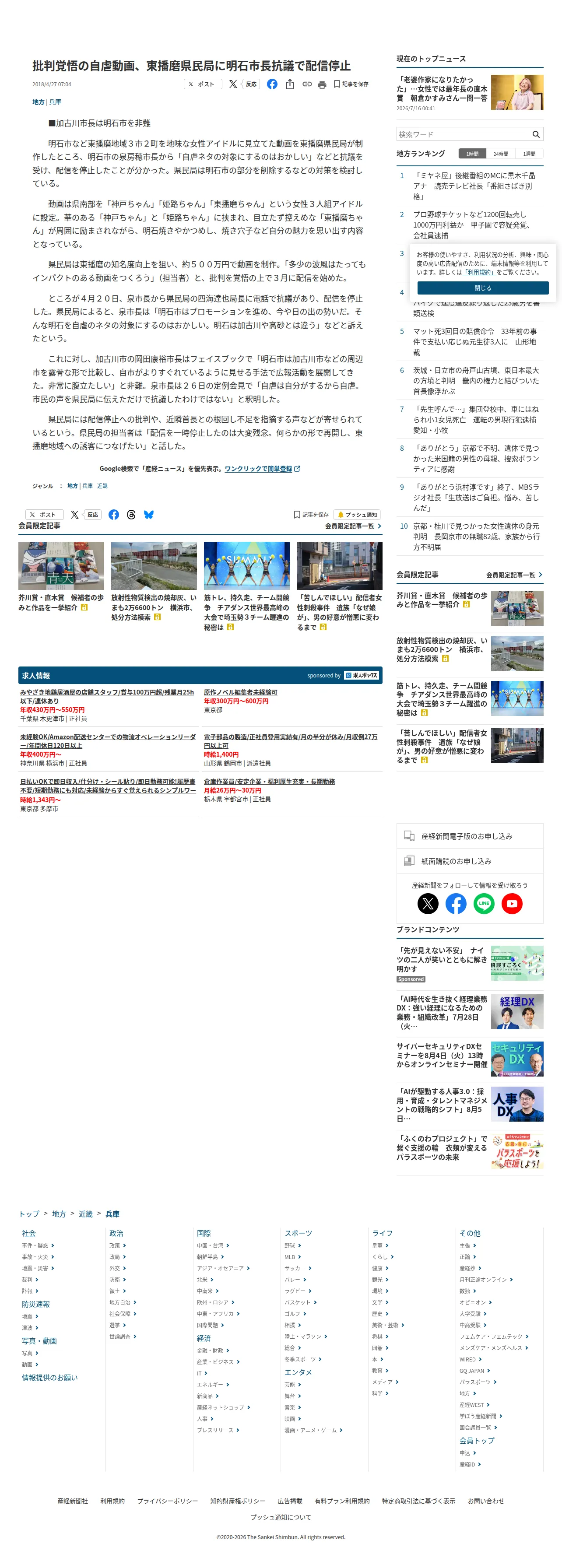This screenshot has width=562, height=1568.
Task: Open お問い合わせ footer link
Action: (486, 1501)
